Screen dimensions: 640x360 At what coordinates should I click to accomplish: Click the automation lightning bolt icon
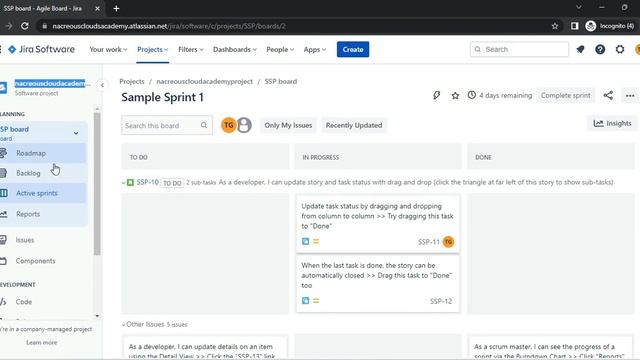tap(436, 96)
